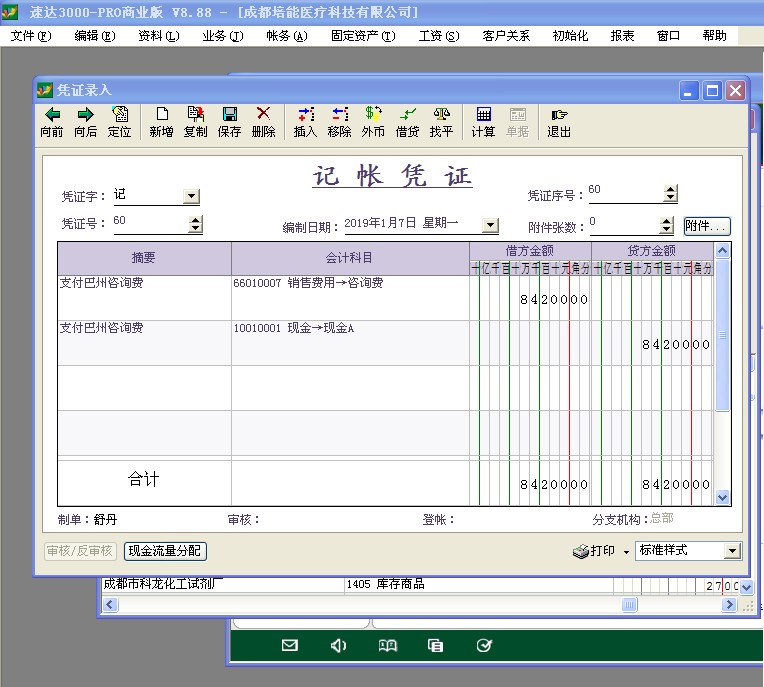This screenshot has width=764, height=687.
Task: Open the 编制日期 date dropdown
Action: pos(490,226)
